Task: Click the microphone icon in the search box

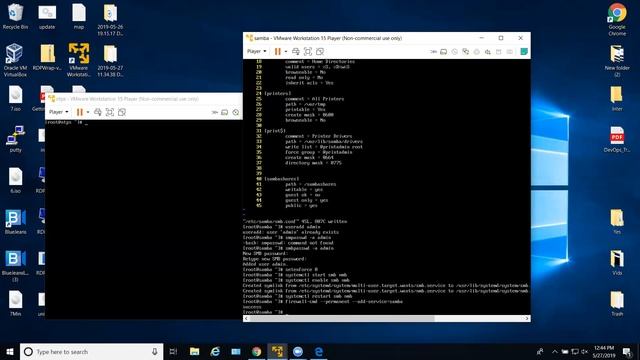Action: [x=155, y=351]
